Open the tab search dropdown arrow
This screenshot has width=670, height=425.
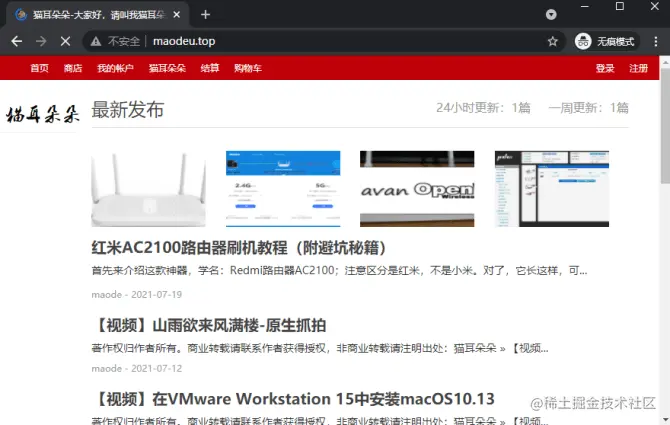(551, 15)
